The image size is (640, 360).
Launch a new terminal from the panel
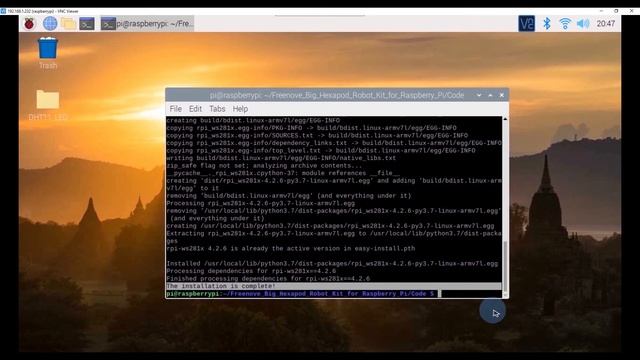(x=87, y=24)
